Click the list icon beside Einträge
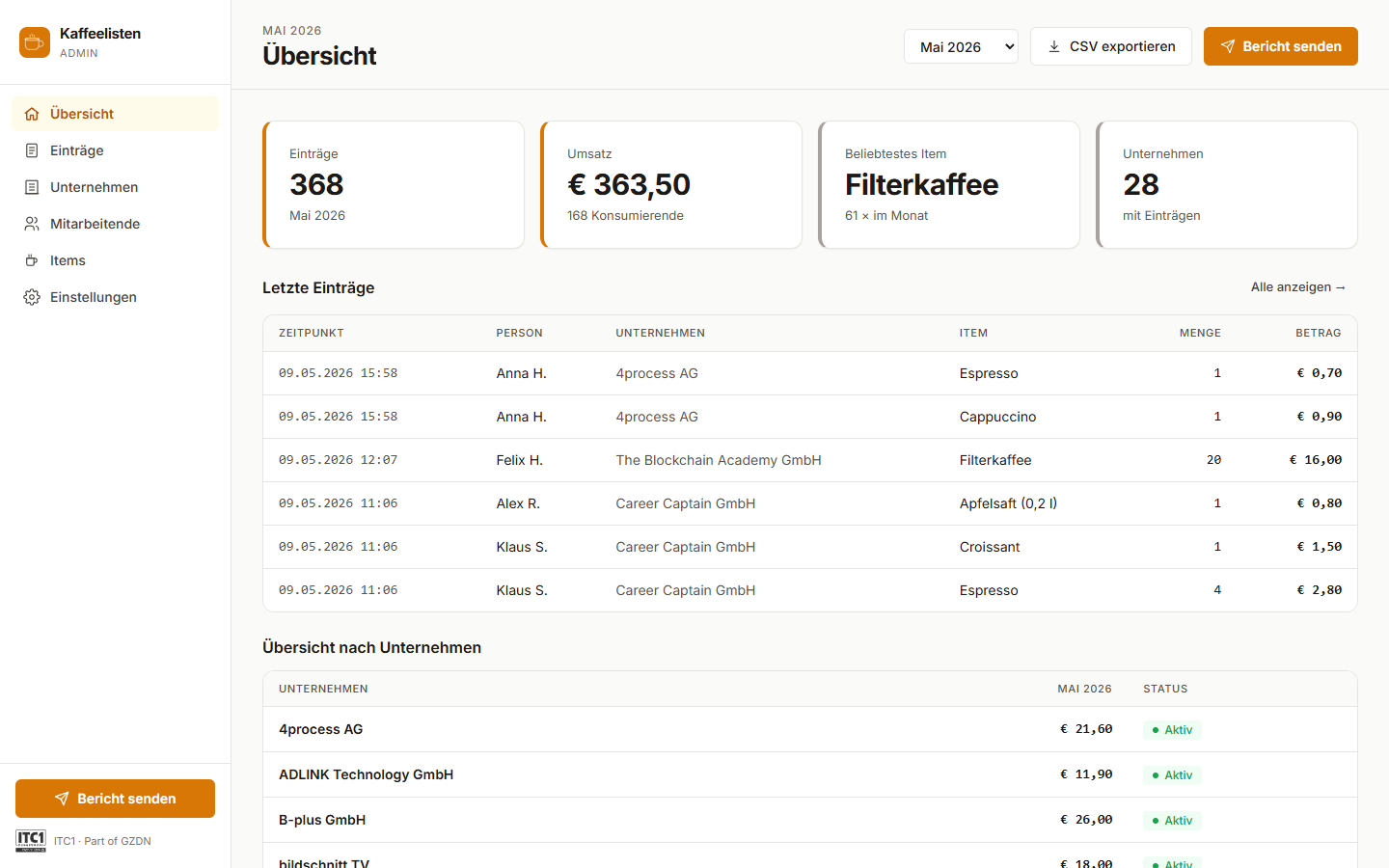The height and width of the screenshot is (868, 1389). click(32, 150)
